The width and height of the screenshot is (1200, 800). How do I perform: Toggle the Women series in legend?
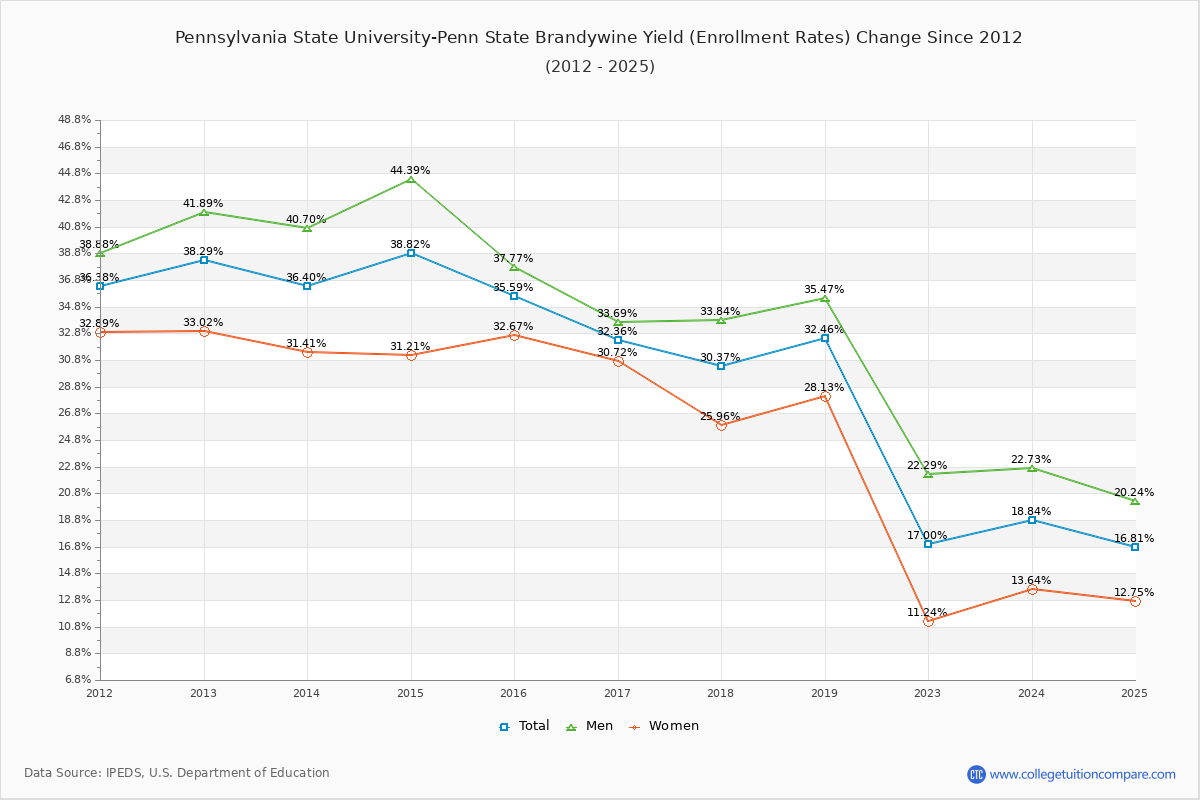tap(664, 726)
